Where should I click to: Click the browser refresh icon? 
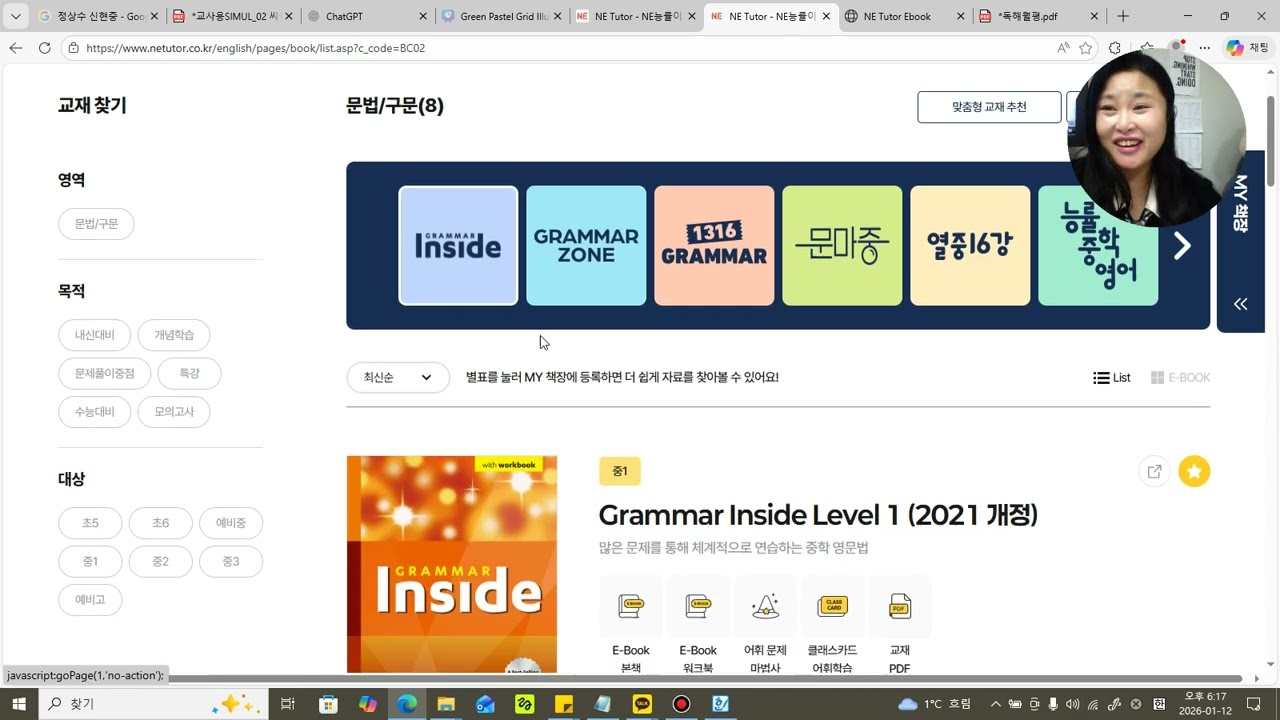[x=44, y=48]
